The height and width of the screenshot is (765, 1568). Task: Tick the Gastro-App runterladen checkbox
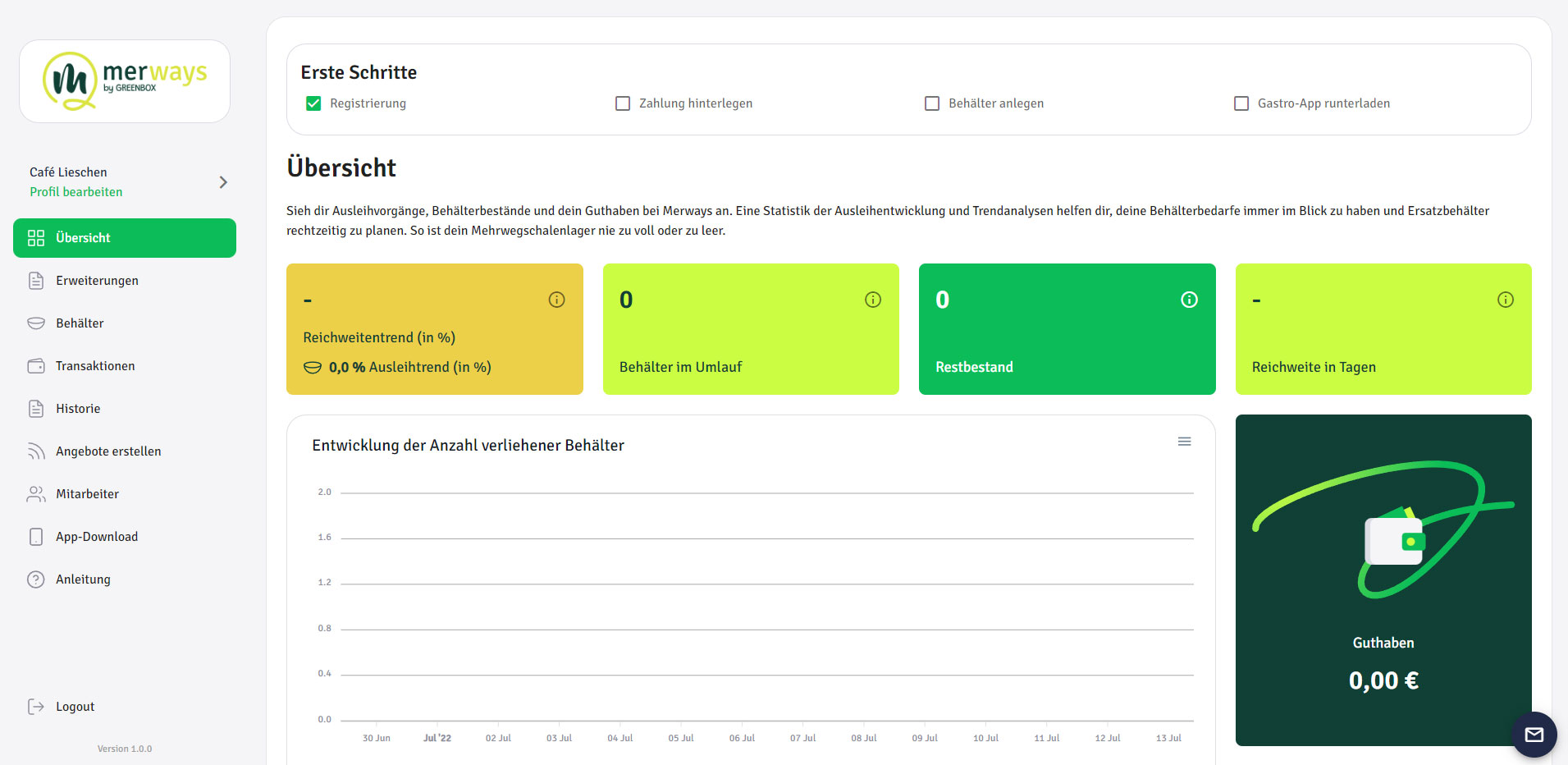1241,103
